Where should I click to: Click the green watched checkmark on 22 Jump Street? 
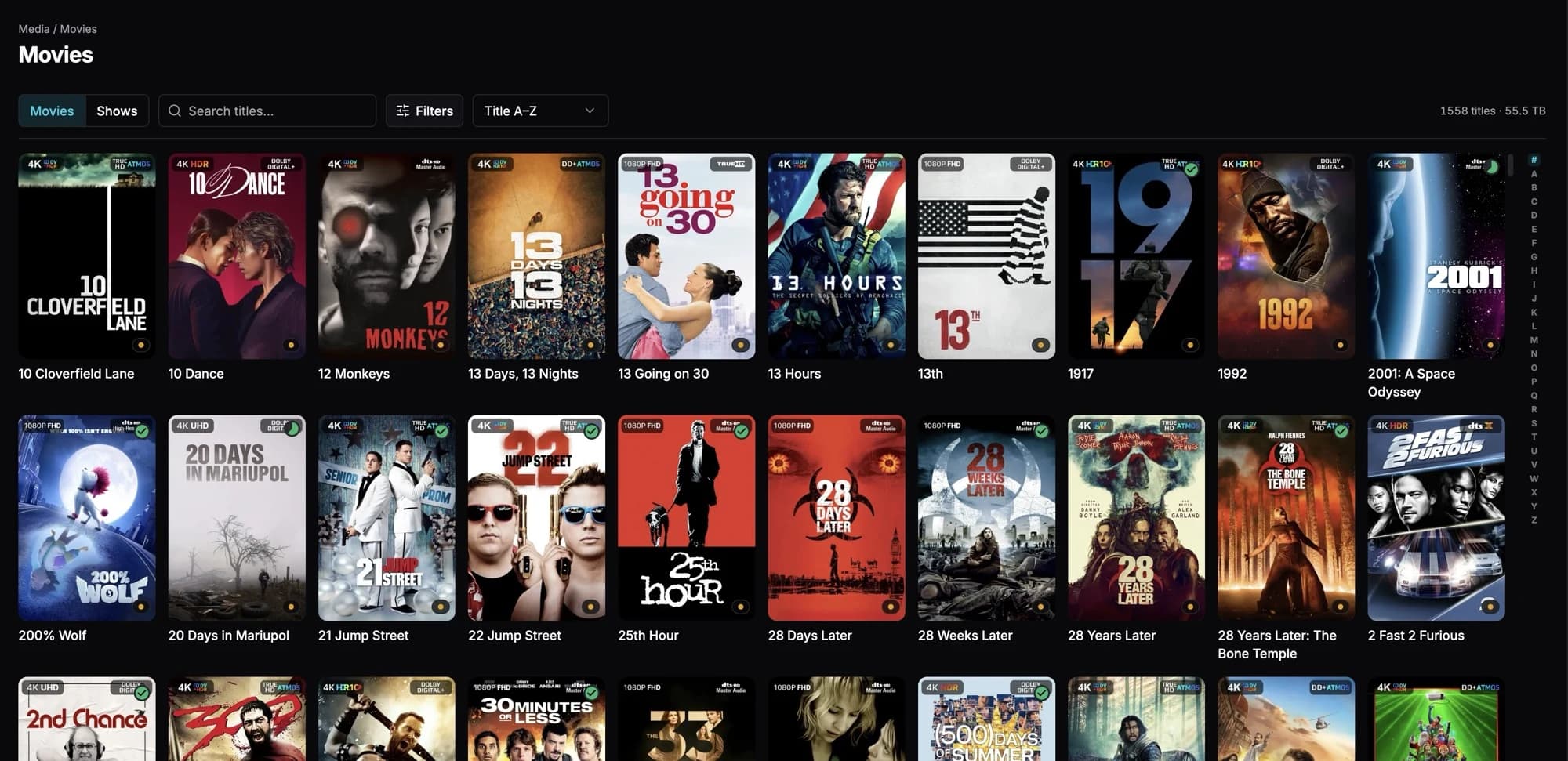coord(591,430)
